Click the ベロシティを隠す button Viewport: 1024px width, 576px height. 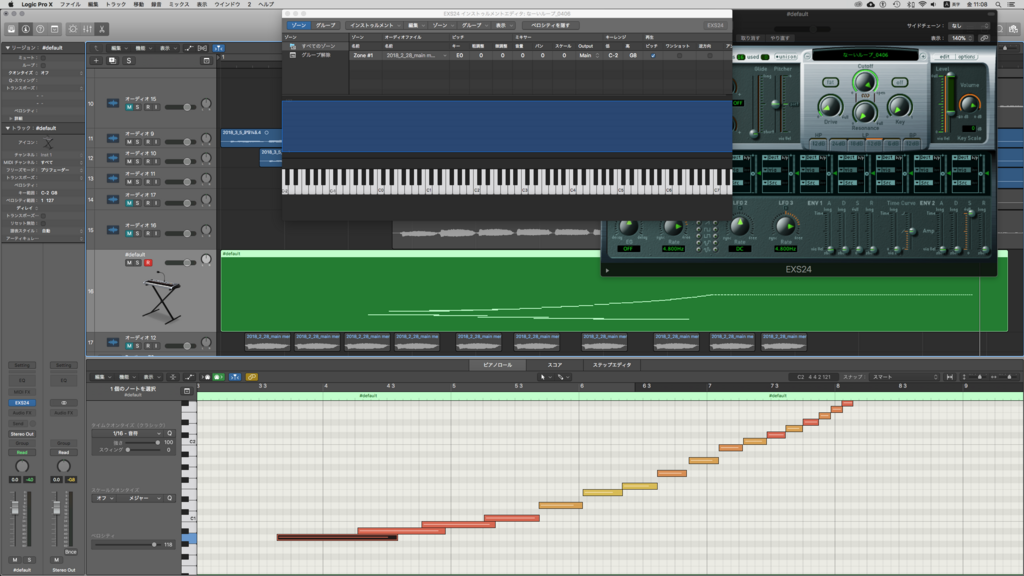(550, 25)
